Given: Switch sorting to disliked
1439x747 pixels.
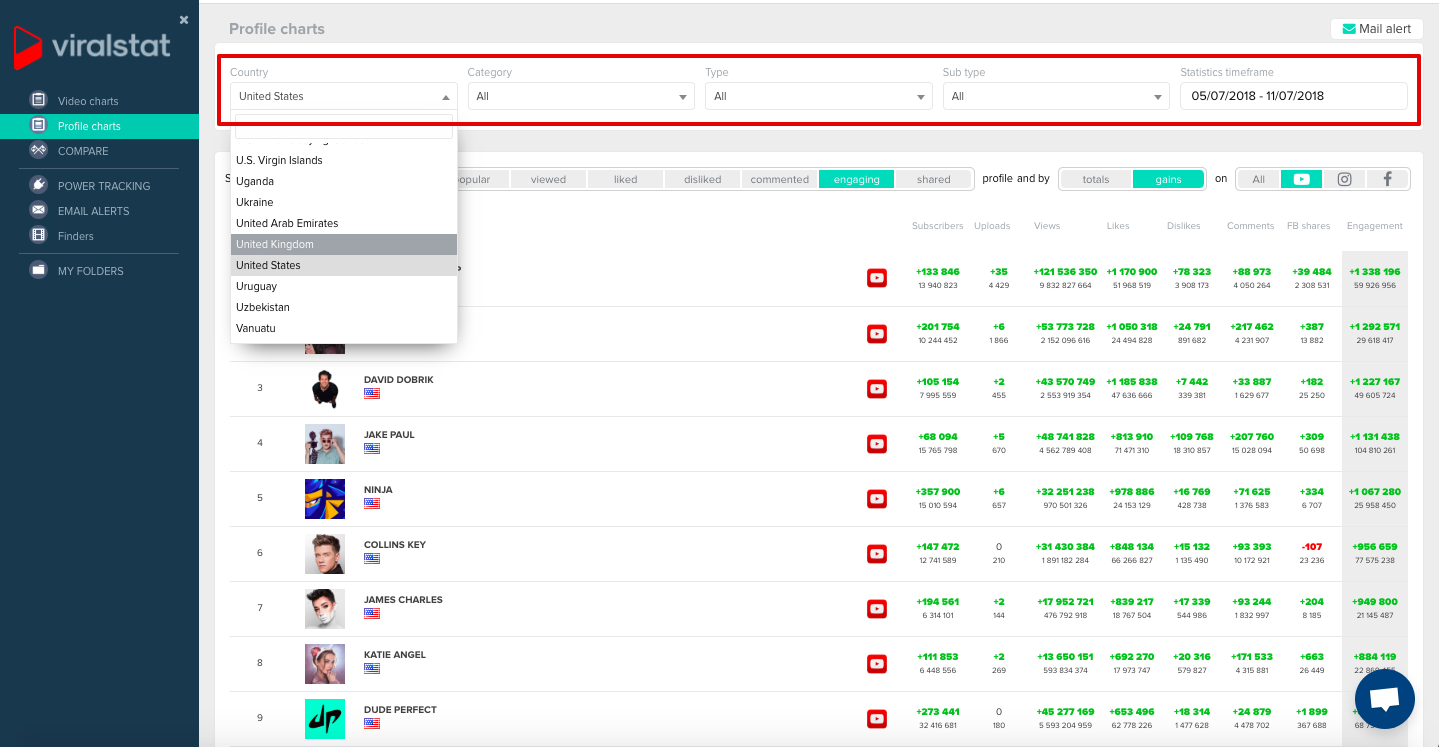Looking at the screenshot, I should click(x=702, y=179).
